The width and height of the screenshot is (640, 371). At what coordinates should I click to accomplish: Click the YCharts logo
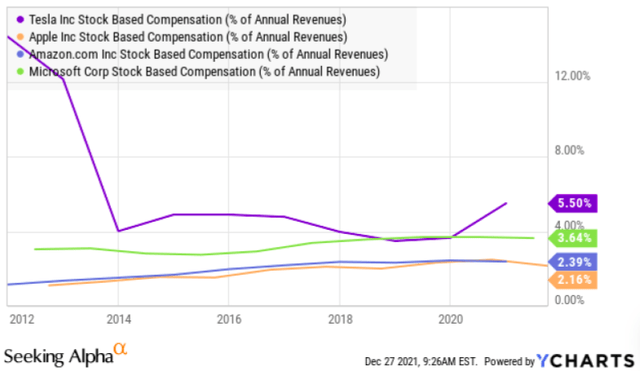pos(586,361)
